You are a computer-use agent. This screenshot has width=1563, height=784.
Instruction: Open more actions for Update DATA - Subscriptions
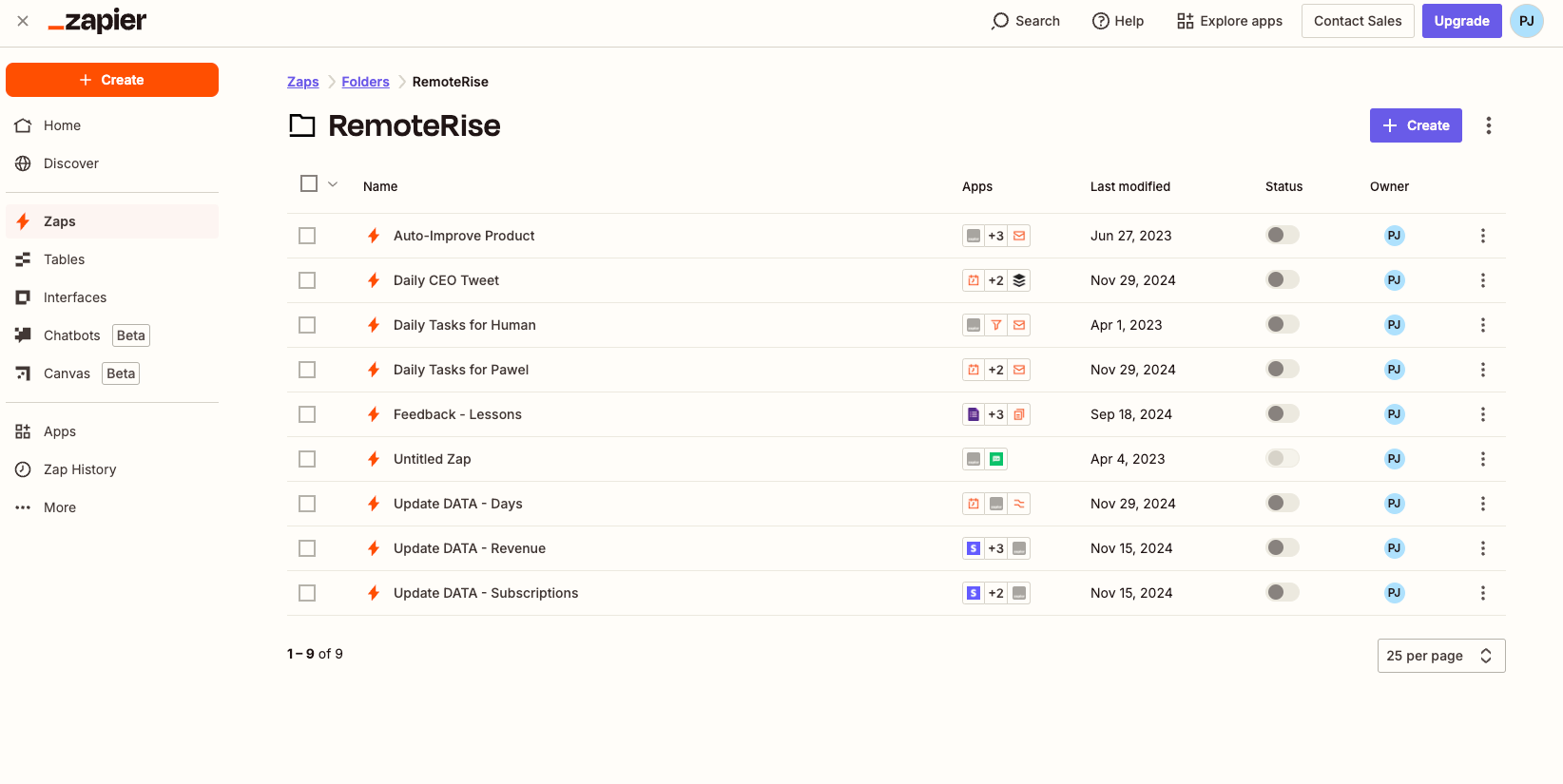click(x=1483, y=593)
